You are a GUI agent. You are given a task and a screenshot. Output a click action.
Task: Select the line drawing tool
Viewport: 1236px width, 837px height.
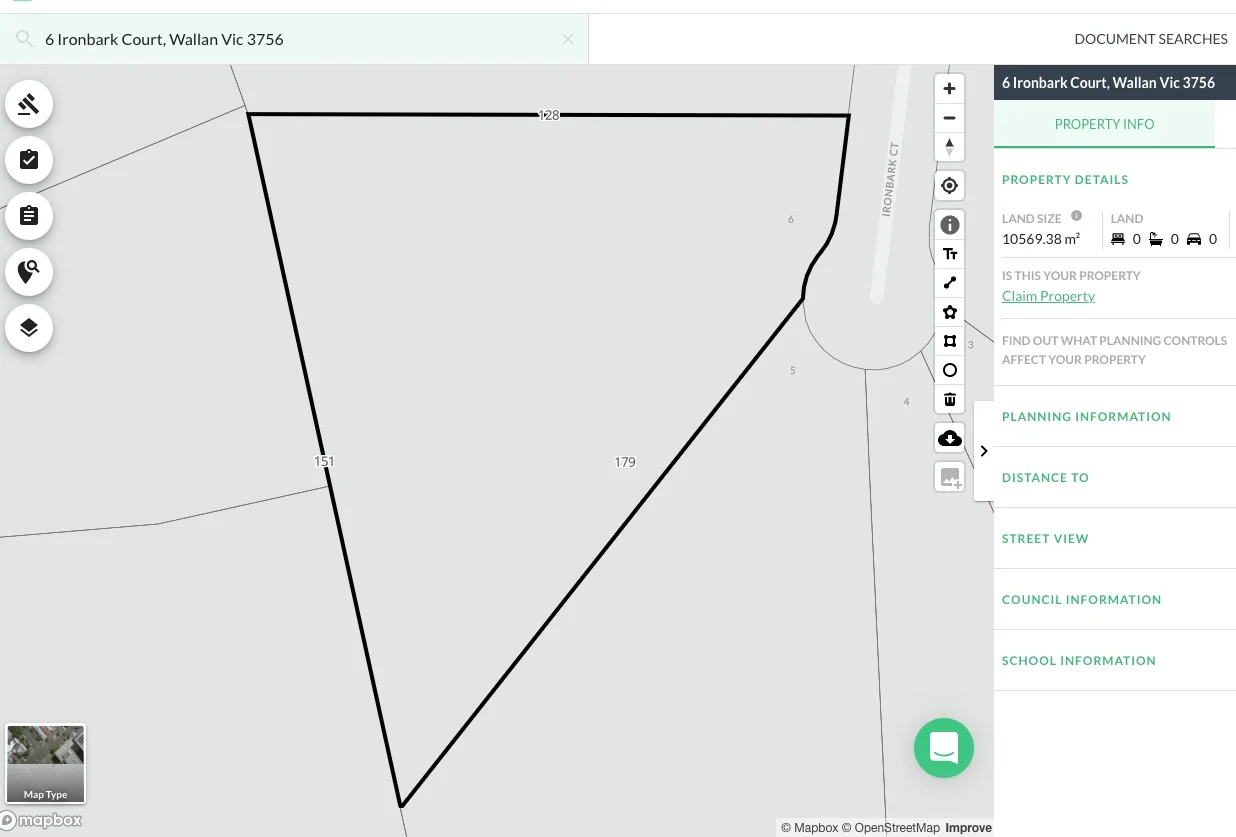pos(949,283)
